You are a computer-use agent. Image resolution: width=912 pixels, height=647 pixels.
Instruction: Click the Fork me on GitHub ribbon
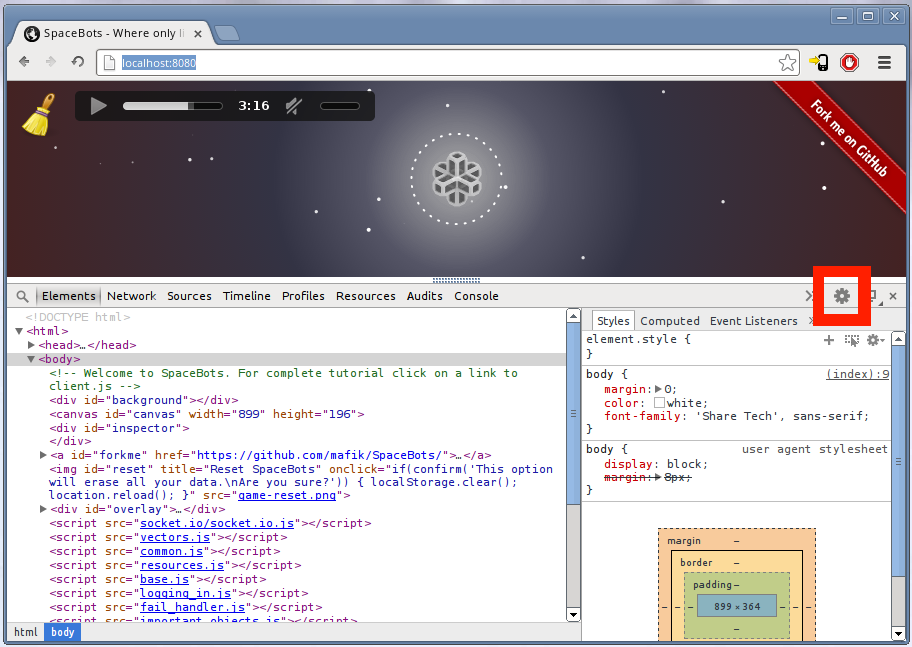coord(848,138)
